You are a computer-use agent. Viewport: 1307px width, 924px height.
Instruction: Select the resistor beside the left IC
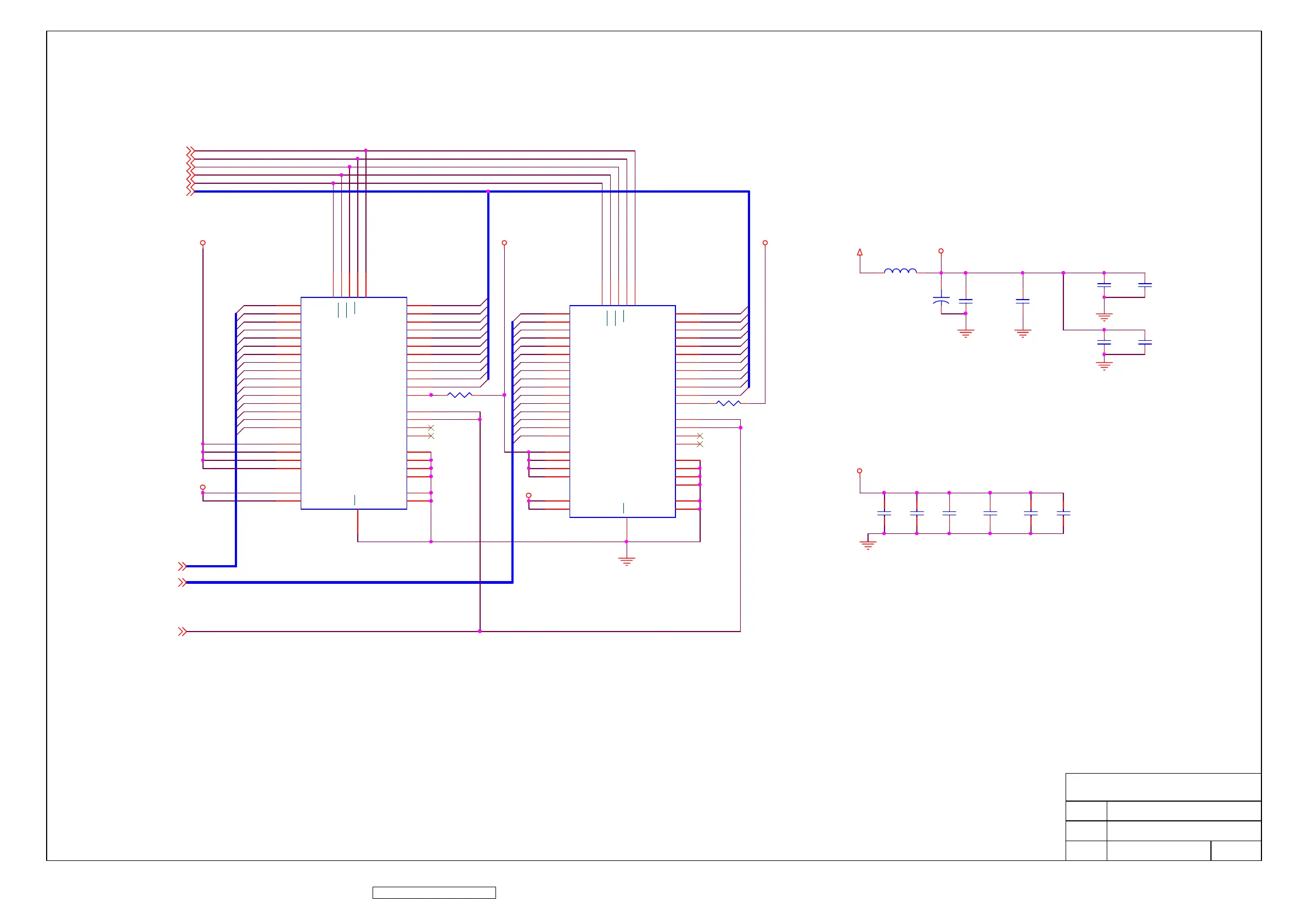(x=459, y=395)
